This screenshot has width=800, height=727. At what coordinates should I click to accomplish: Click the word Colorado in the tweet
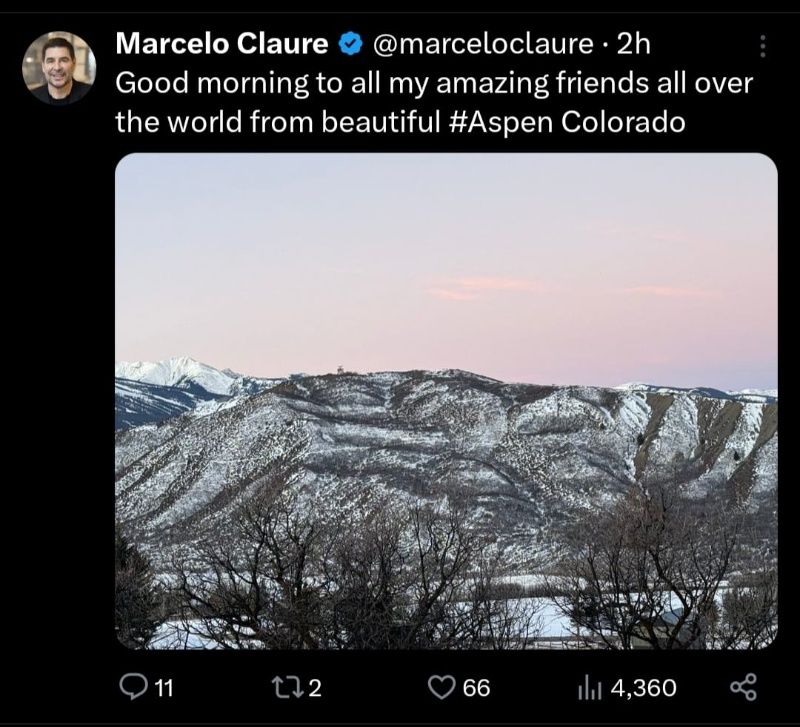tap(623, 122)
